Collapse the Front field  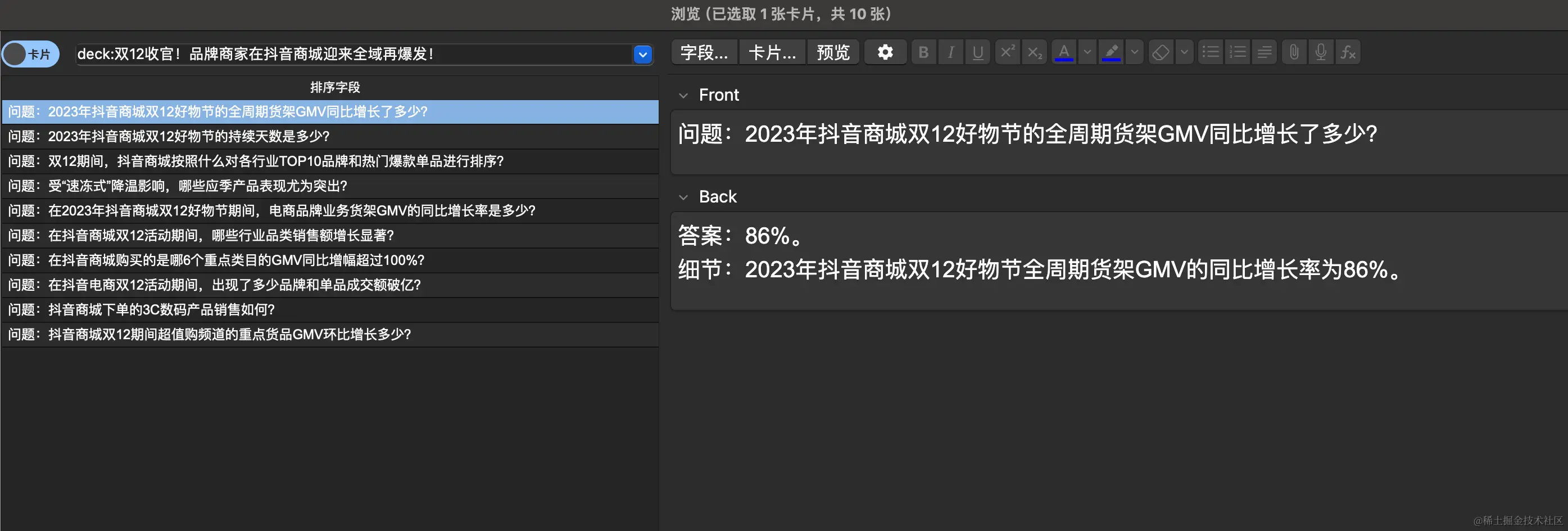tap(683, 96)
